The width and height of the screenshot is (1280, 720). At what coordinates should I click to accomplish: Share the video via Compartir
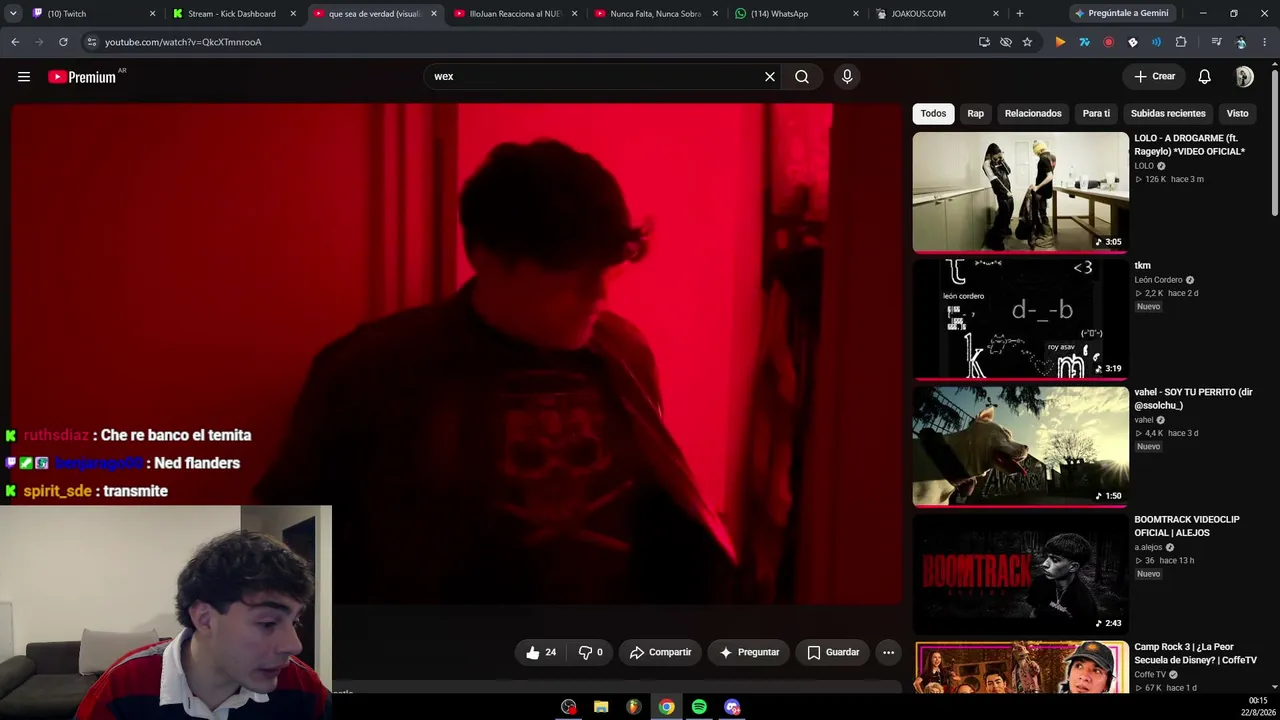click(660, 652)
